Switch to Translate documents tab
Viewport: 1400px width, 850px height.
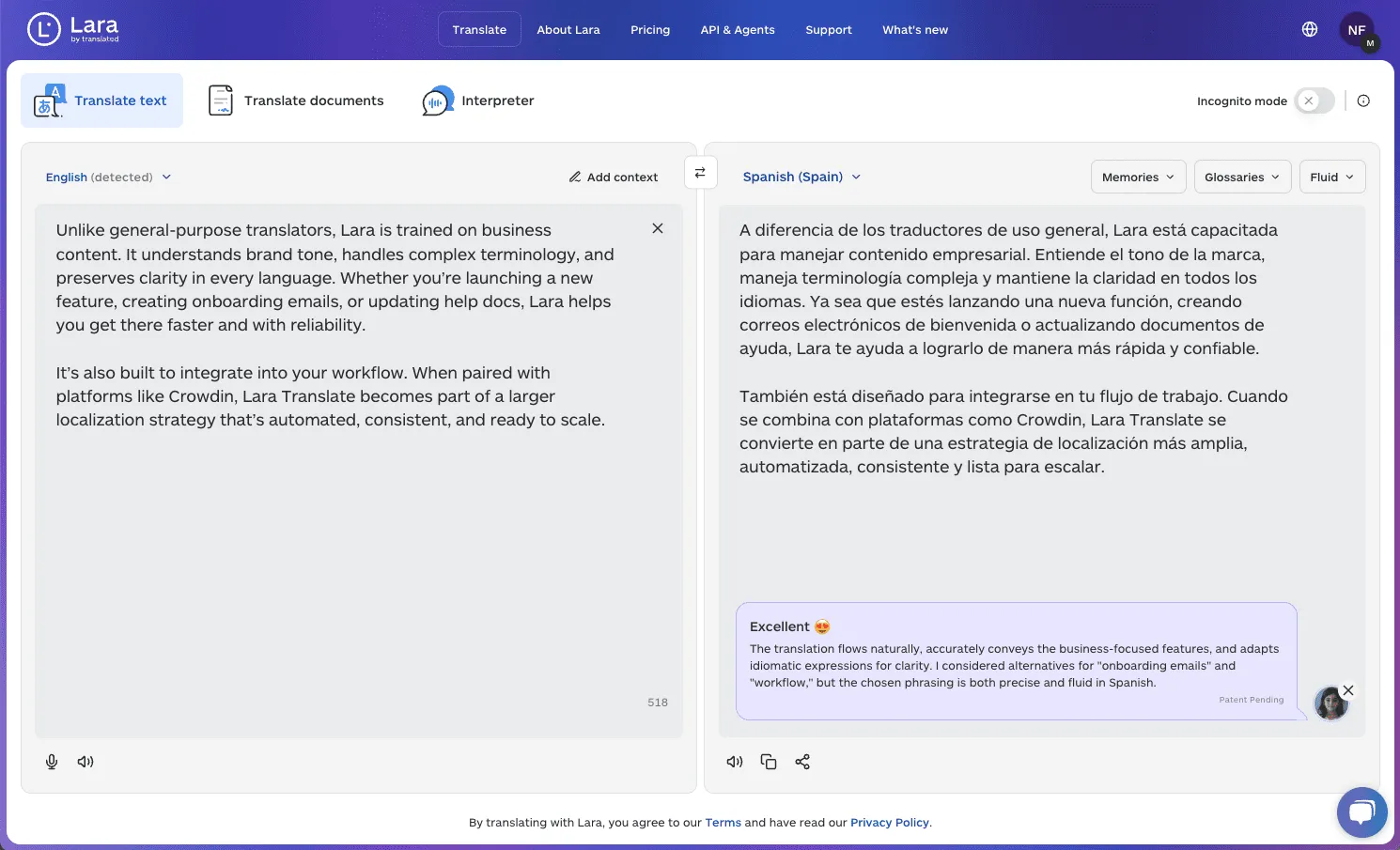(x=296, y=100)
